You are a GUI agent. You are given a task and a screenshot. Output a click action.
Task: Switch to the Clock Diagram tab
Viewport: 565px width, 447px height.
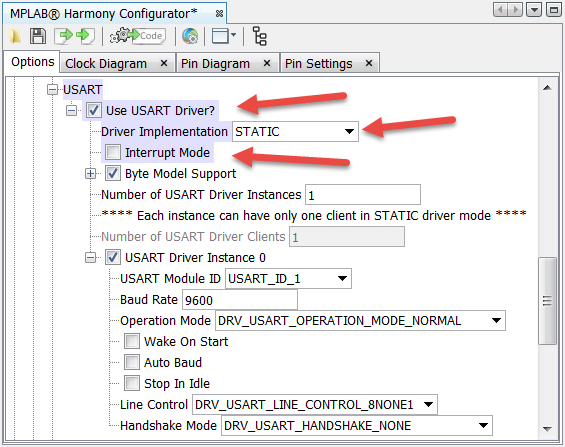click(106, 64)
